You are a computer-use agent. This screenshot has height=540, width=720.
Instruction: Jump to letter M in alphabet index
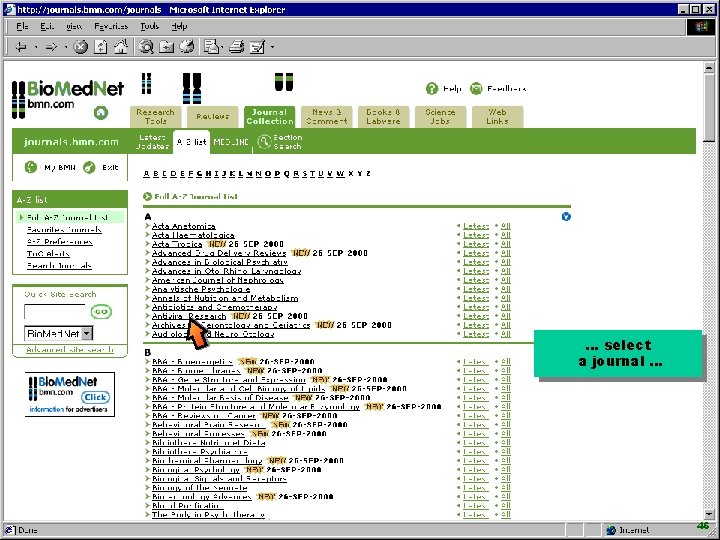click(x=249, y=174)
